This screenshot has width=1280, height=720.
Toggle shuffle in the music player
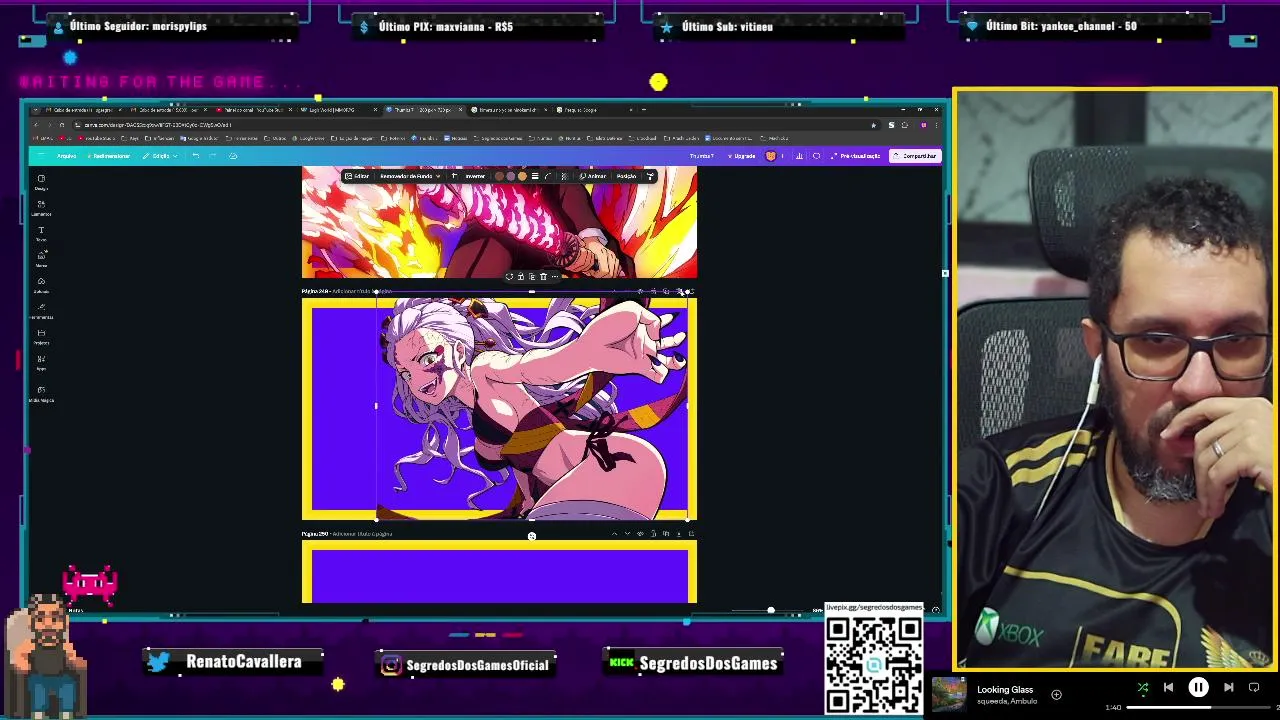pyautogui.click(x=1143, y=688)
